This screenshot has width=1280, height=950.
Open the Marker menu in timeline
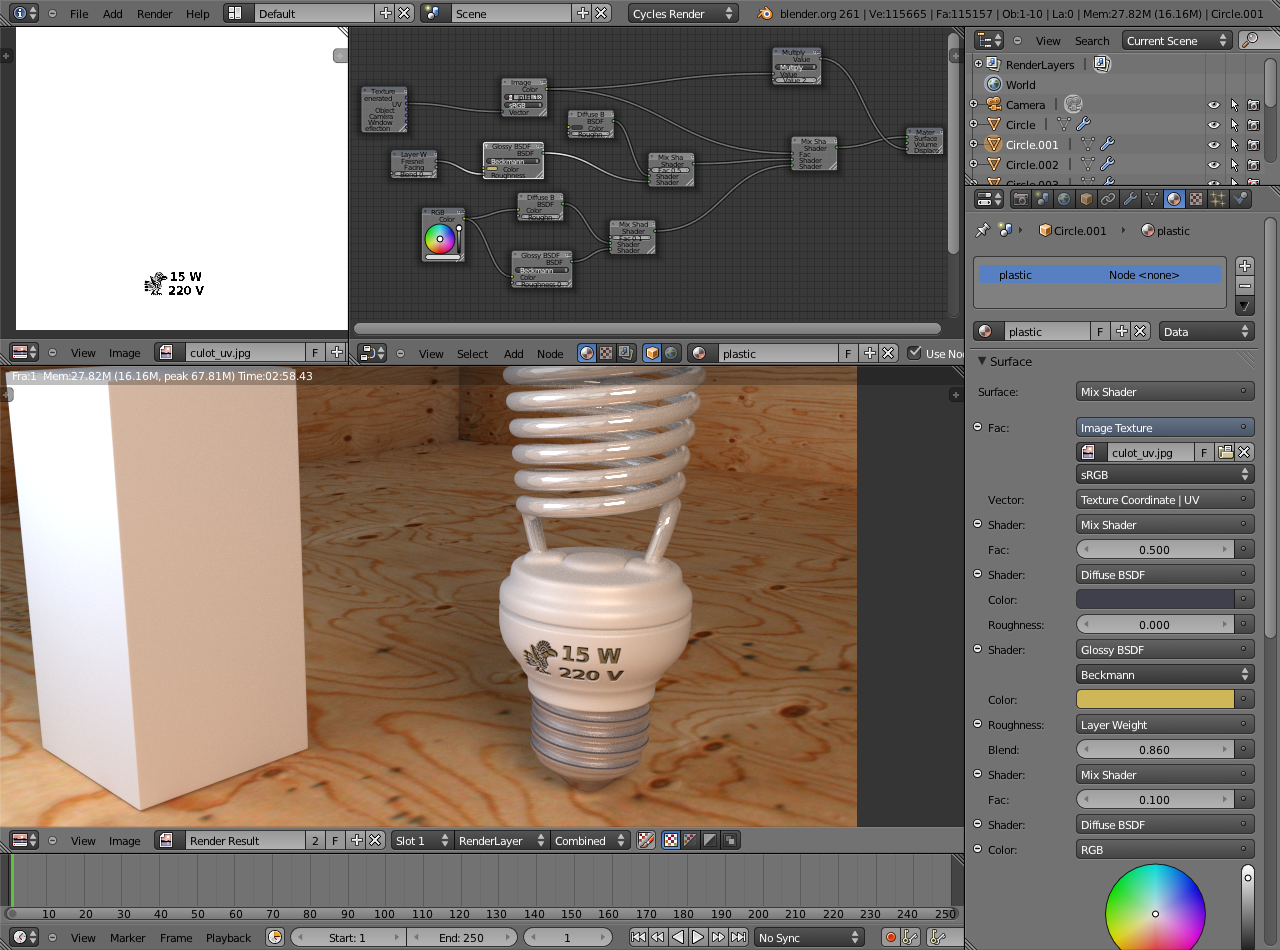(128, 937)
